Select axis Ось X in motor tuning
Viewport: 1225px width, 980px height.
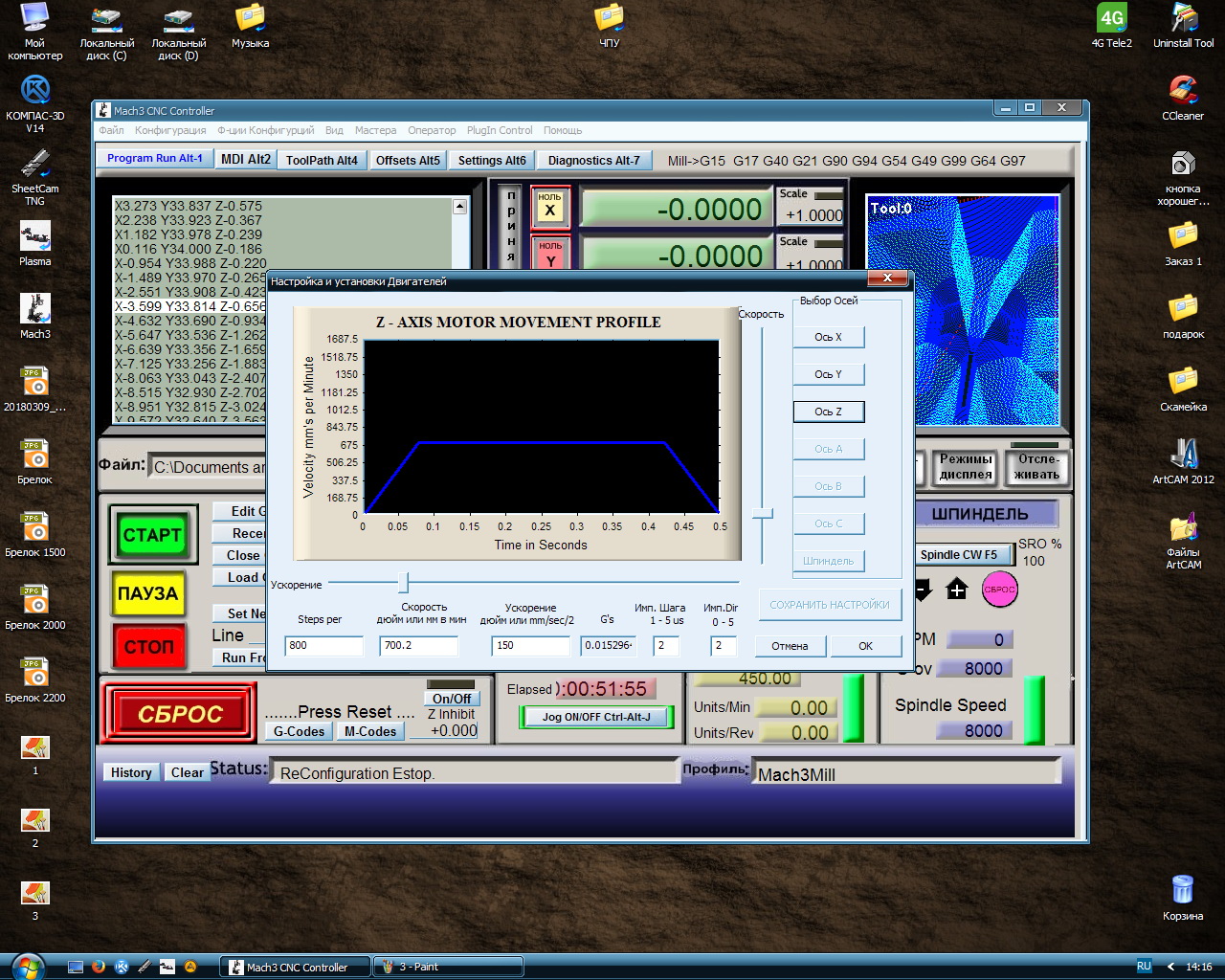(x=829, y=337)
